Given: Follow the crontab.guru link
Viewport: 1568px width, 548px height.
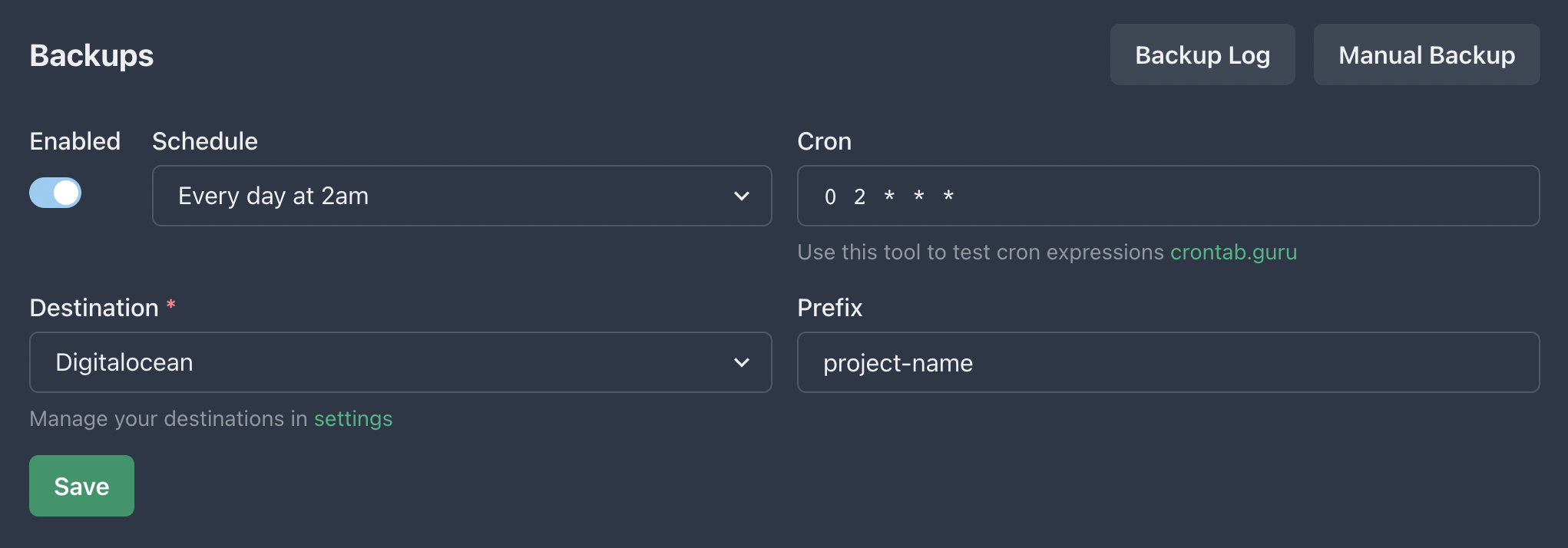Looking at the screenshot, I should (x=1233, y=252).
